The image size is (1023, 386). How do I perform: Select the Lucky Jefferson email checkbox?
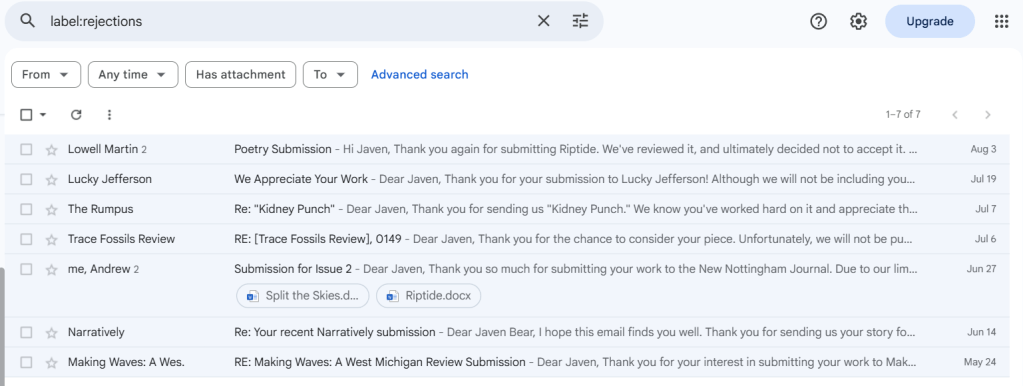26,179
